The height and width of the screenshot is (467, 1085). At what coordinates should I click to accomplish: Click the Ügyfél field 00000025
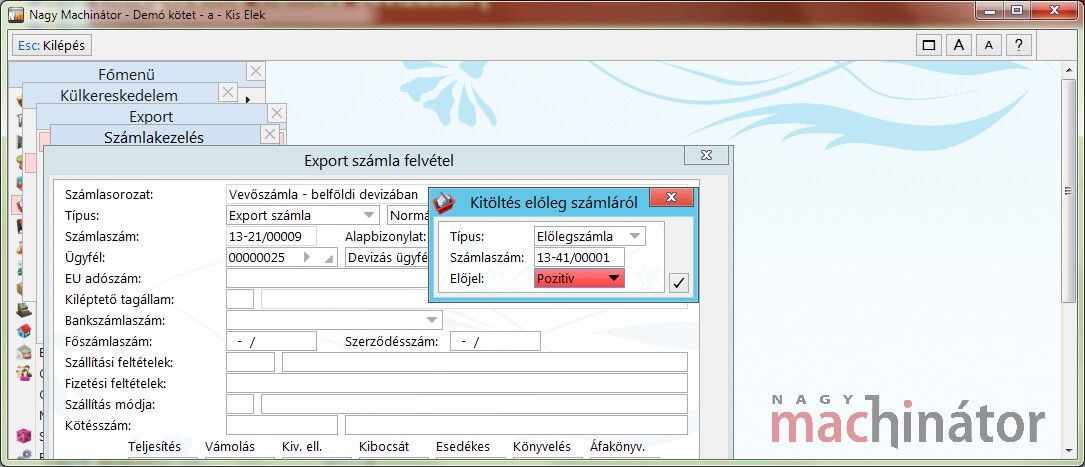282,257
